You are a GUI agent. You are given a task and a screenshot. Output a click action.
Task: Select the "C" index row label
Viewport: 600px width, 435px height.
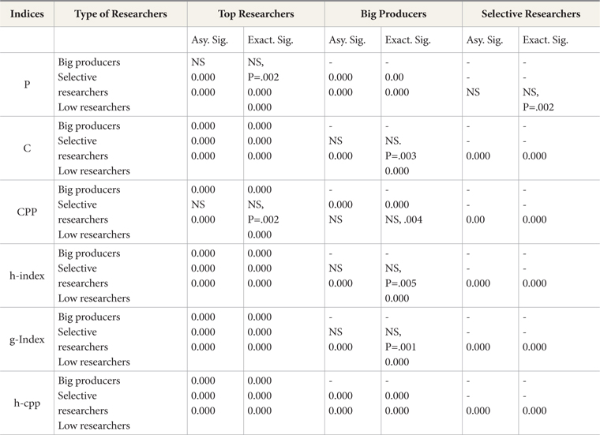pos(27,148)
